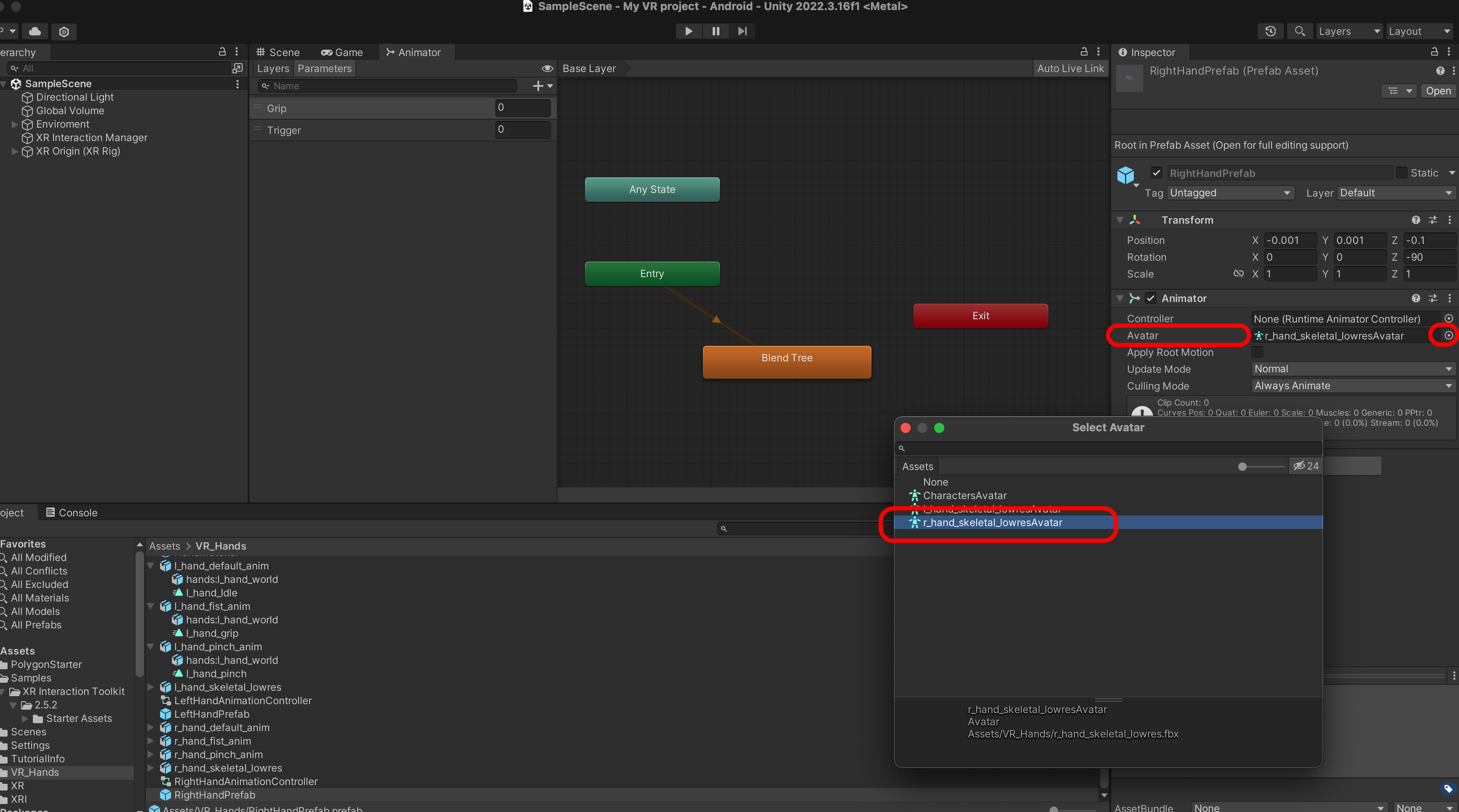The width and height of the screenshot is (1459, 812).
Task: Click the Step frame button
Action: [742, 31]
